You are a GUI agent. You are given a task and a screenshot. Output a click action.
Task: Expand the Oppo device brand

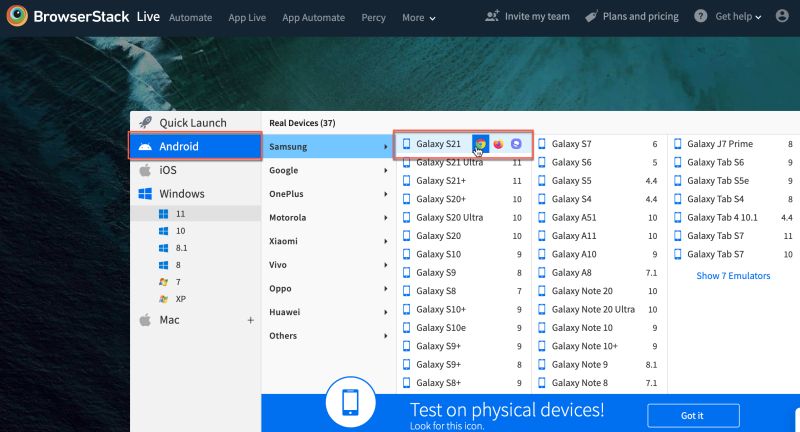coord(328,288)
